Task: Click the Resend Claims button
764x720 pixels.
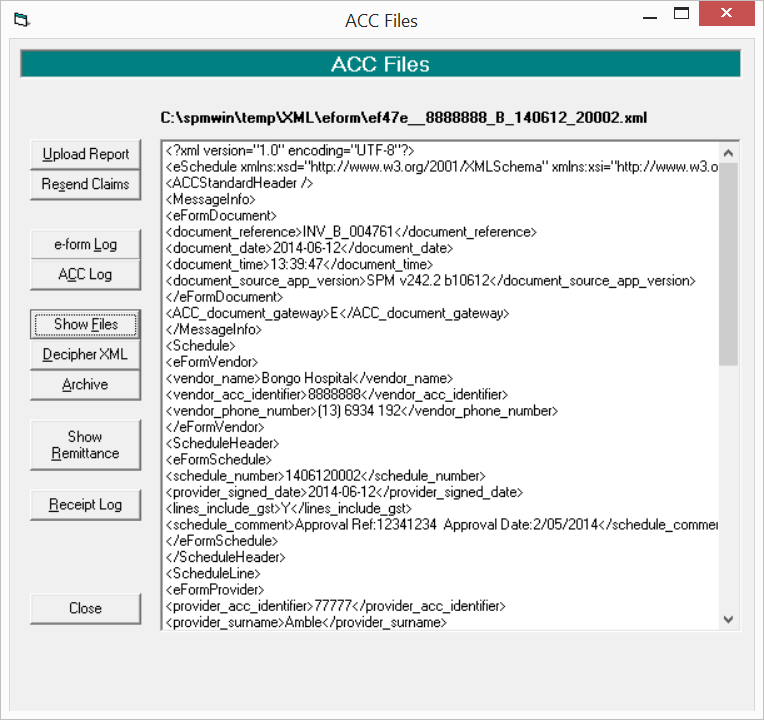Action: [x=85, y=185]
